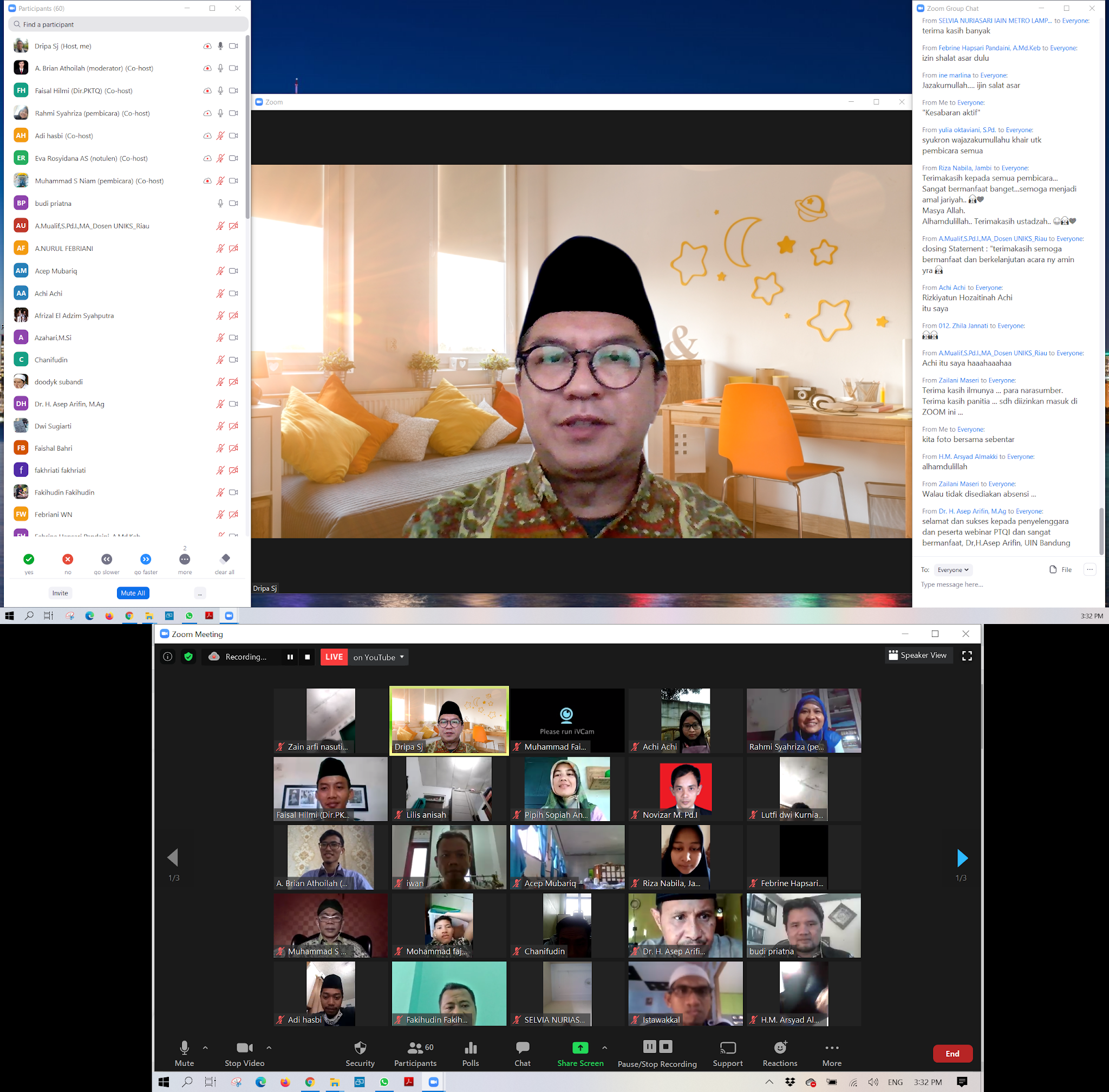The image size is (1109, 1092).
Task: Open the More menu in toolbar
Action: tap(831, 1049)
